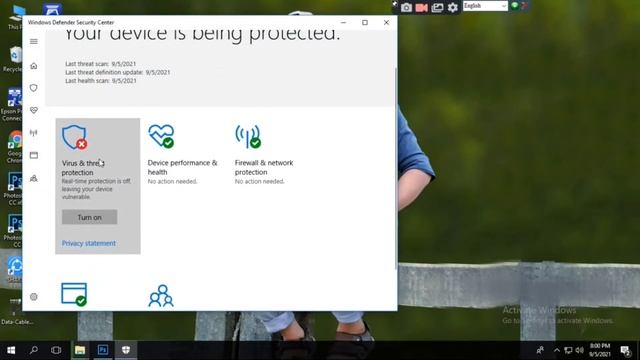
Task: Open Virus & threat protection title text
Action: (x=83, y=168)
